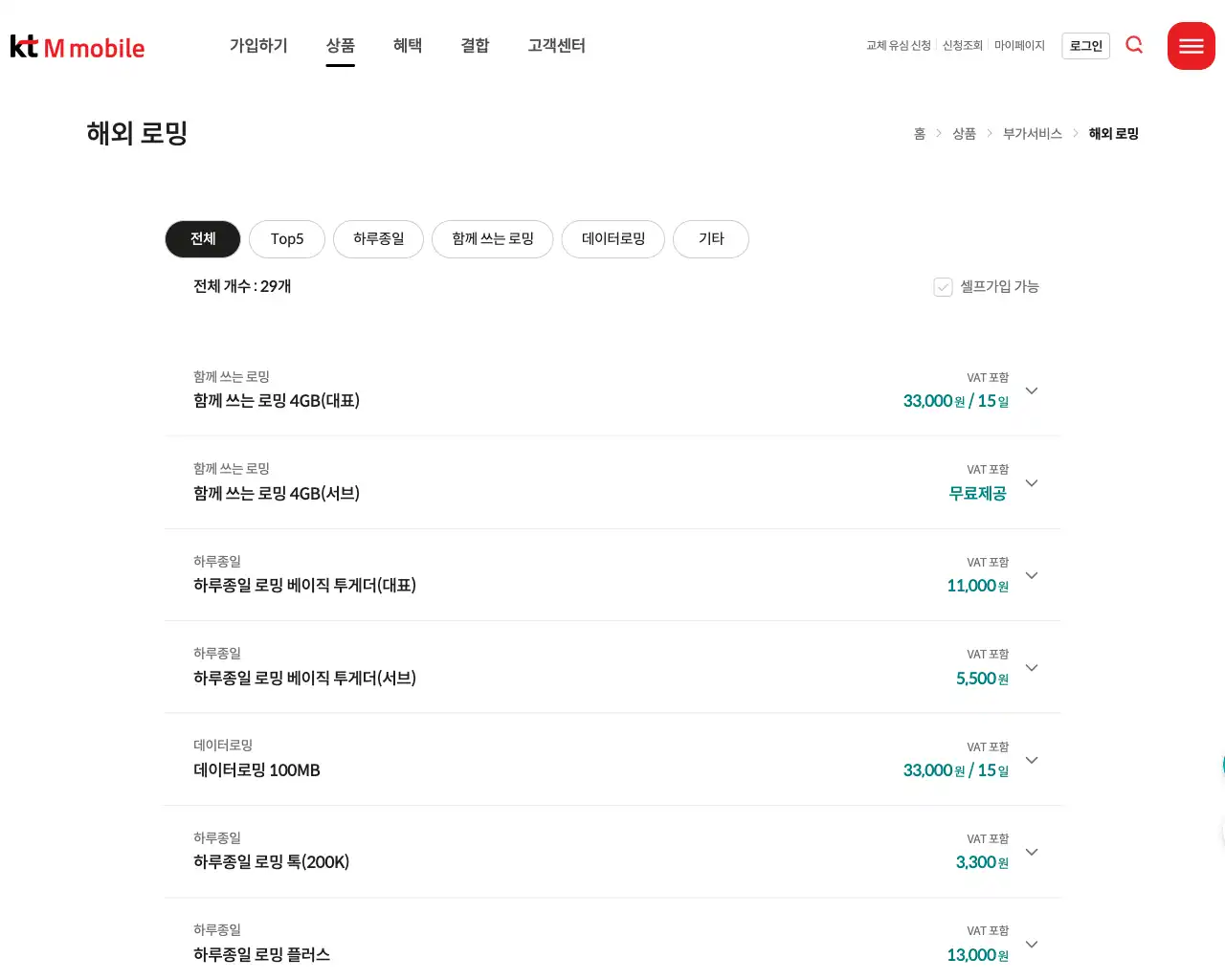Select the 전체 filter chip
Screen dimensions: 1225x980
tap(202, 239)
